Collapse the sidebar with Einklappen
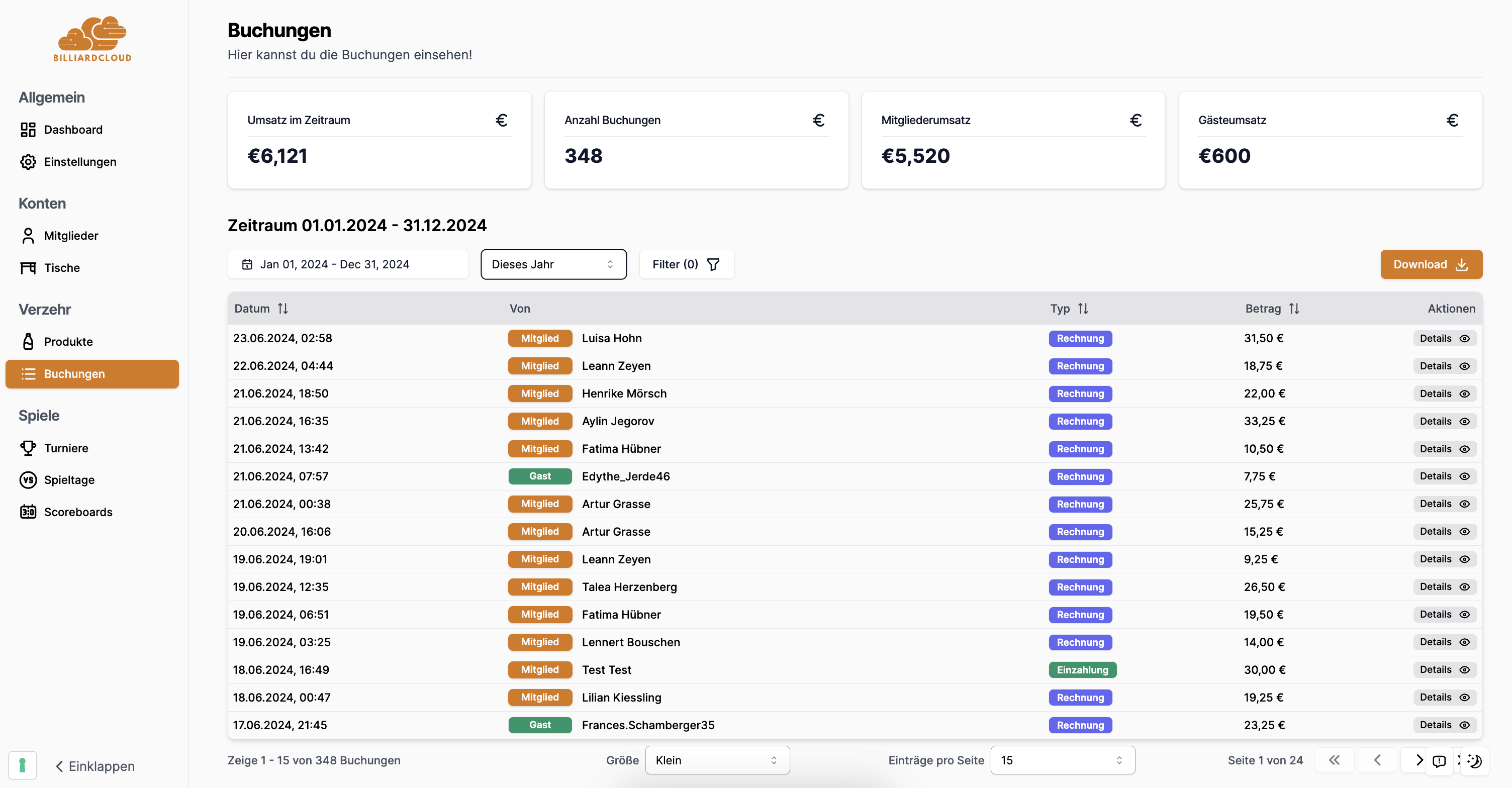This screenshot has width=1512, height=788. click(x=95, y=766)
